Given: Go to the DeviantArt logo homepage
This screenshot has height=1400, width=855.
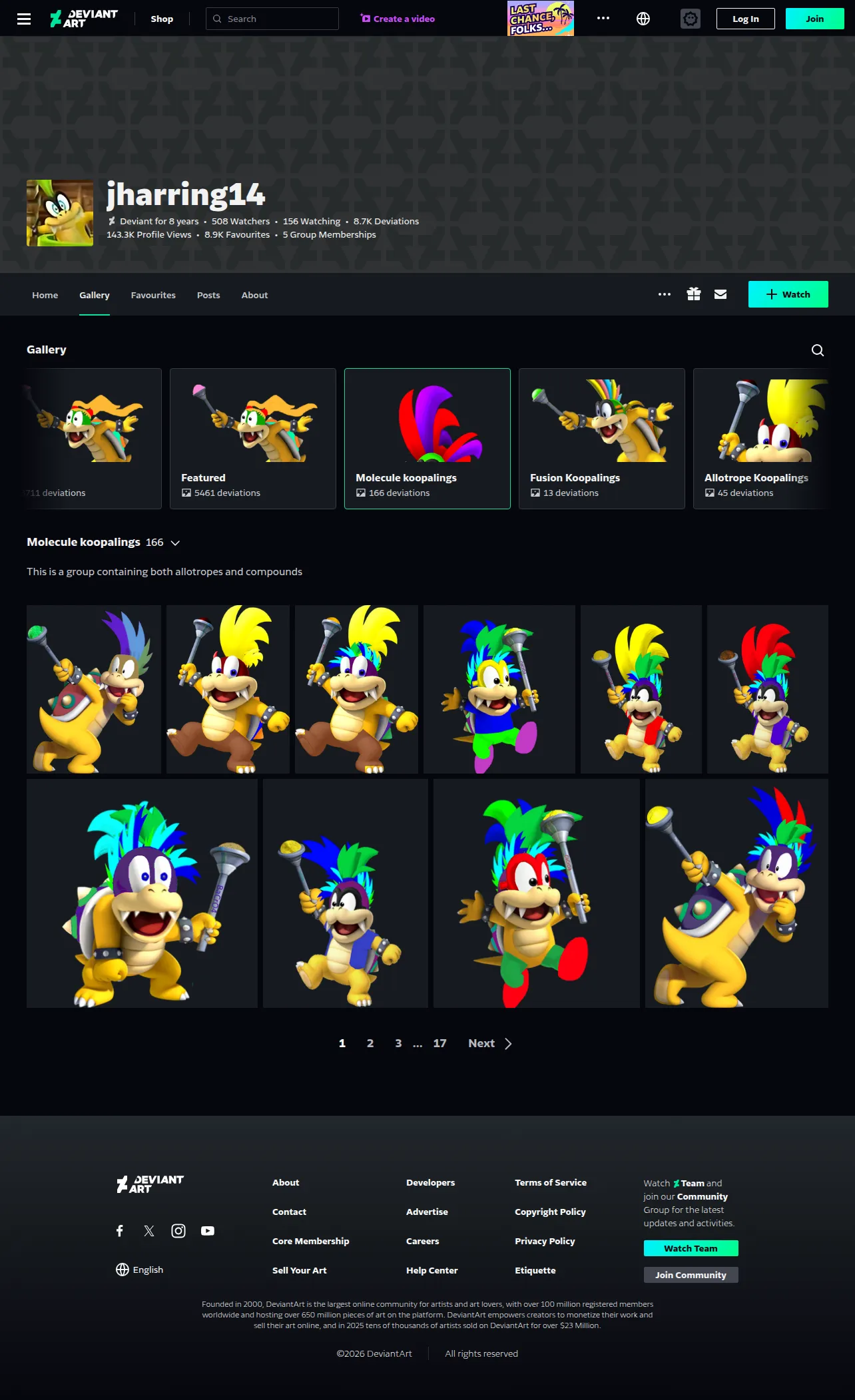Looking at the screenshot, I should (84, 19).
